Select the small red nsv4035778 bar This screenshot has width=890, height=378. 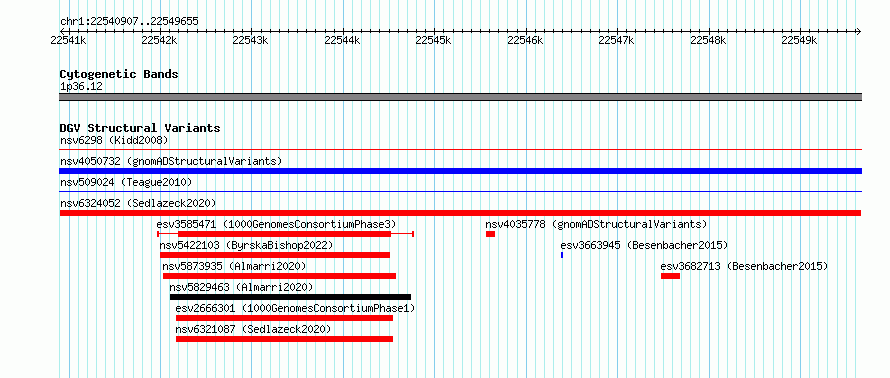490,234
